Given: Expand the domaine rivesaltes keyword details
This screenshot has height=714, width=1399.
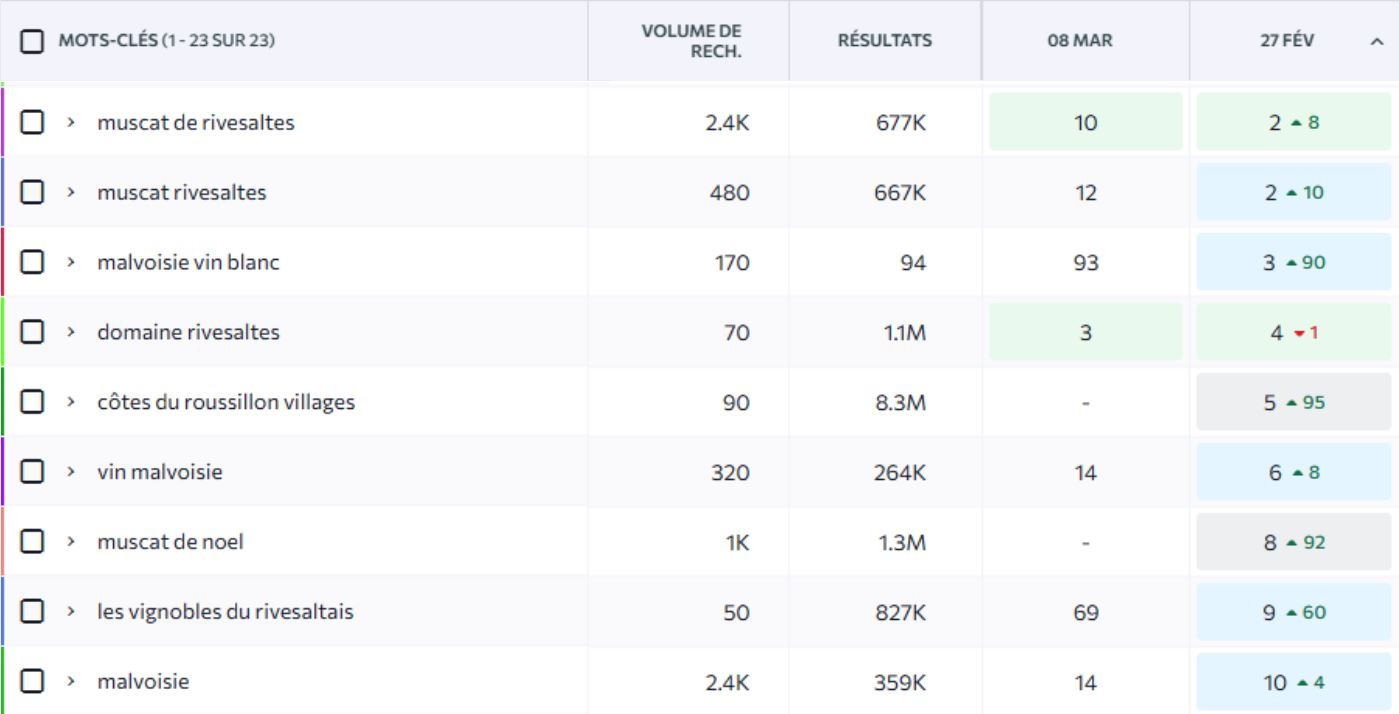Looking at the screenshot, I should tap(71, 333).
